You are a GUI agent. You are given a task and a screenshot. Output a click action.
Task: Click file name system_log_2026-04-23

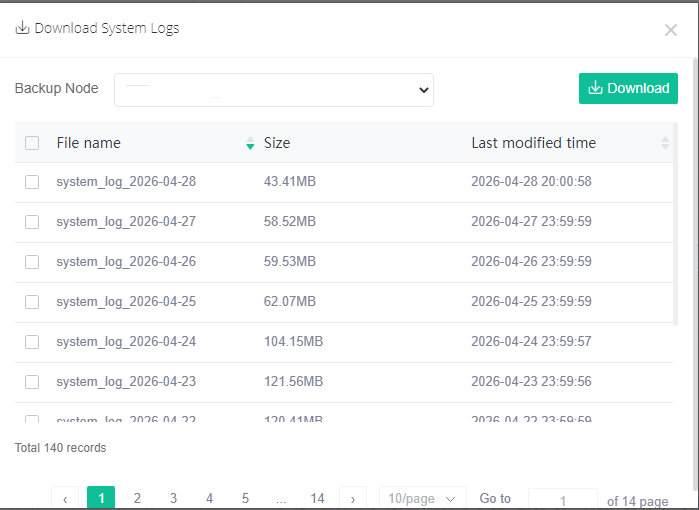click(x=126, y=382)
